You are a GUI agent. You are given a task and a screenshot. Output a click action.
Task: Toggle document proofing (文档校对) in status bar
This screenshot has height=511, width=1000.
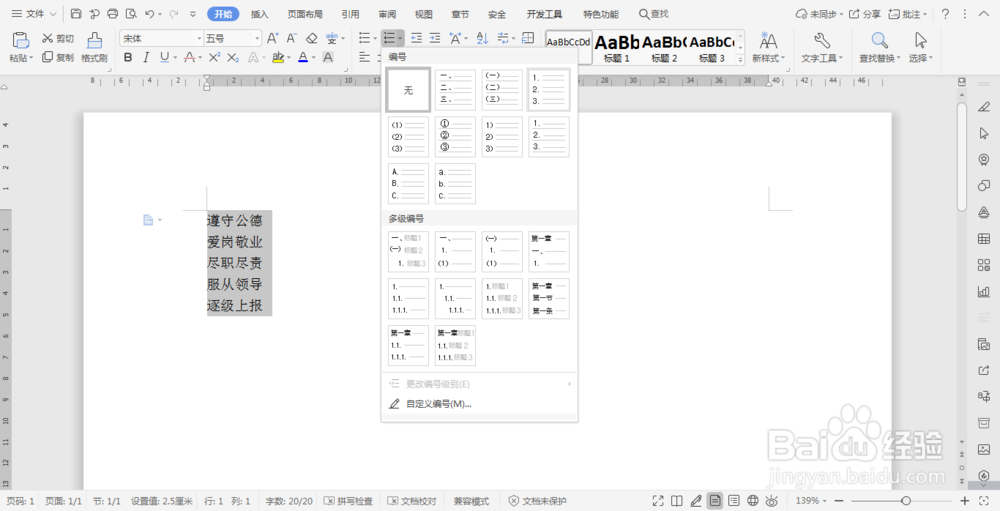(x=412, y=501)
